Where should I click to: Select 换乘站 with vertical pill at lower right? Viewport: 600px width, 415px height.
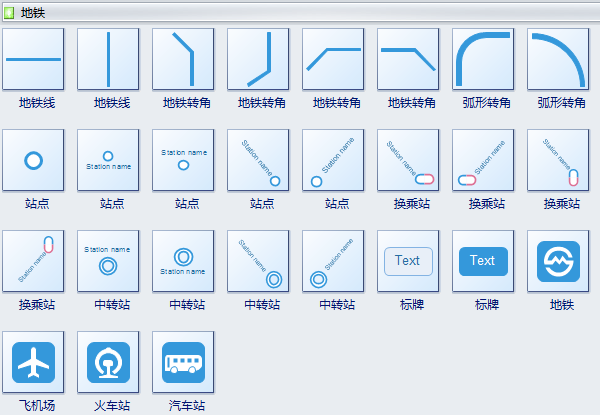558,160
